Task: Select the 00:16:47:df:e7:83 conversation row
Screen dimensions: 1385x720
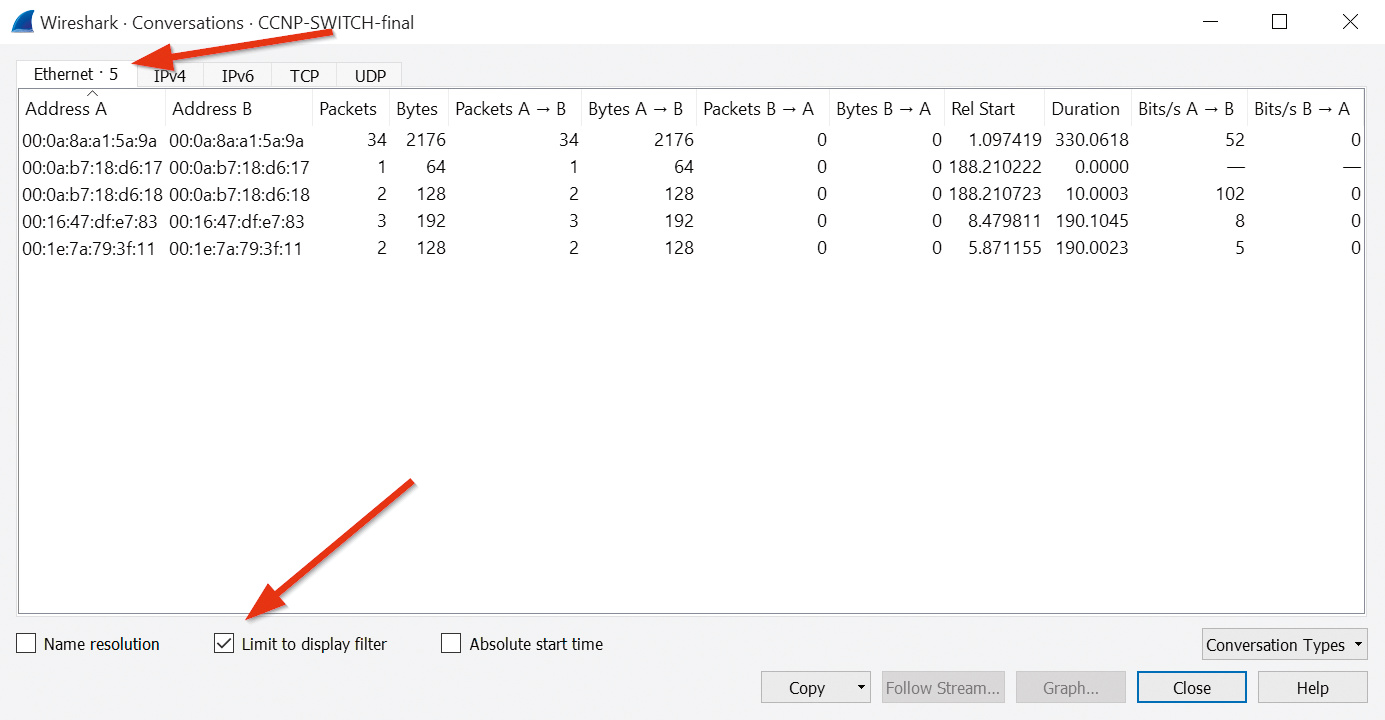Action: pos(90,221)
